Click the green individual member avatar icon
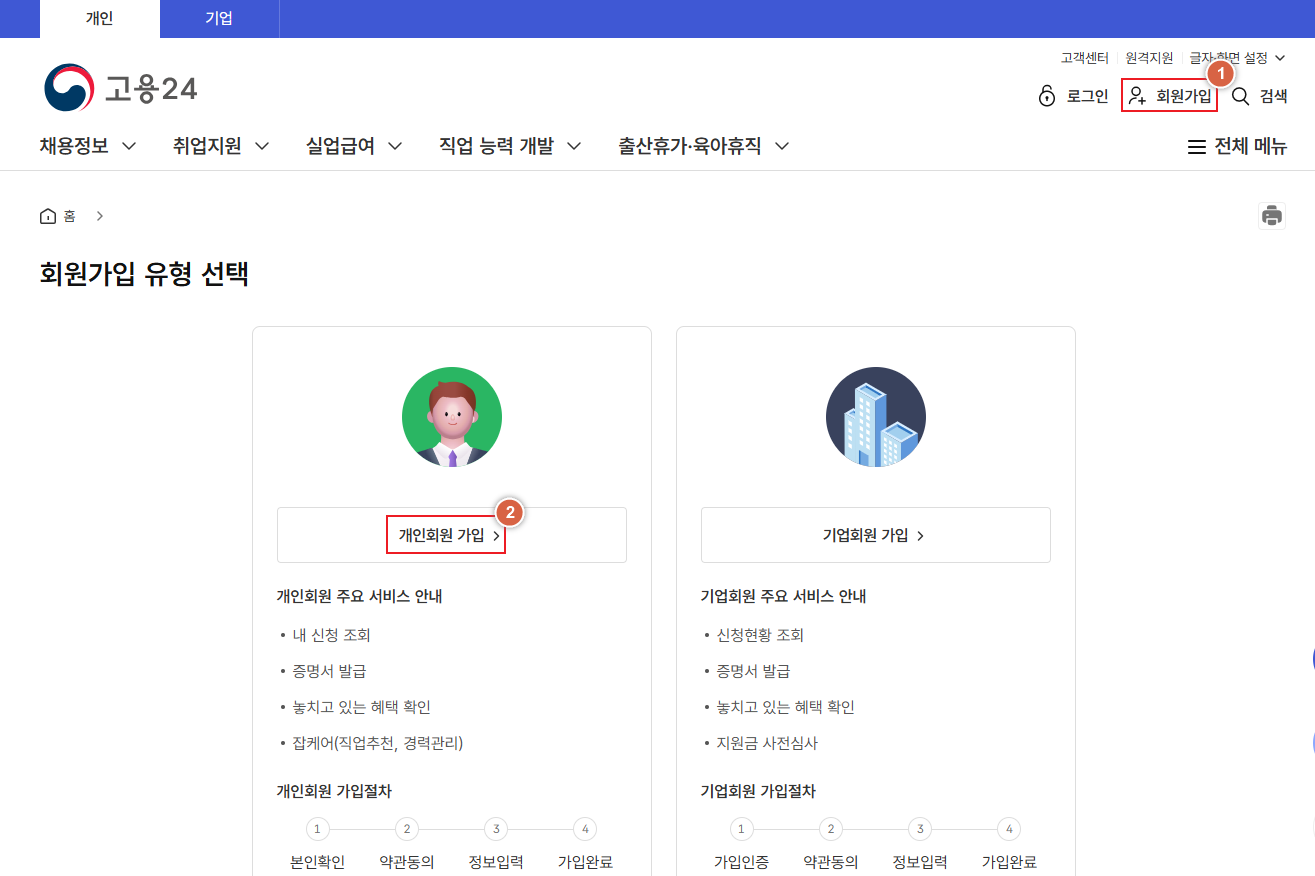This screenshot has height=876, width=1315. [x=452, y=416]
